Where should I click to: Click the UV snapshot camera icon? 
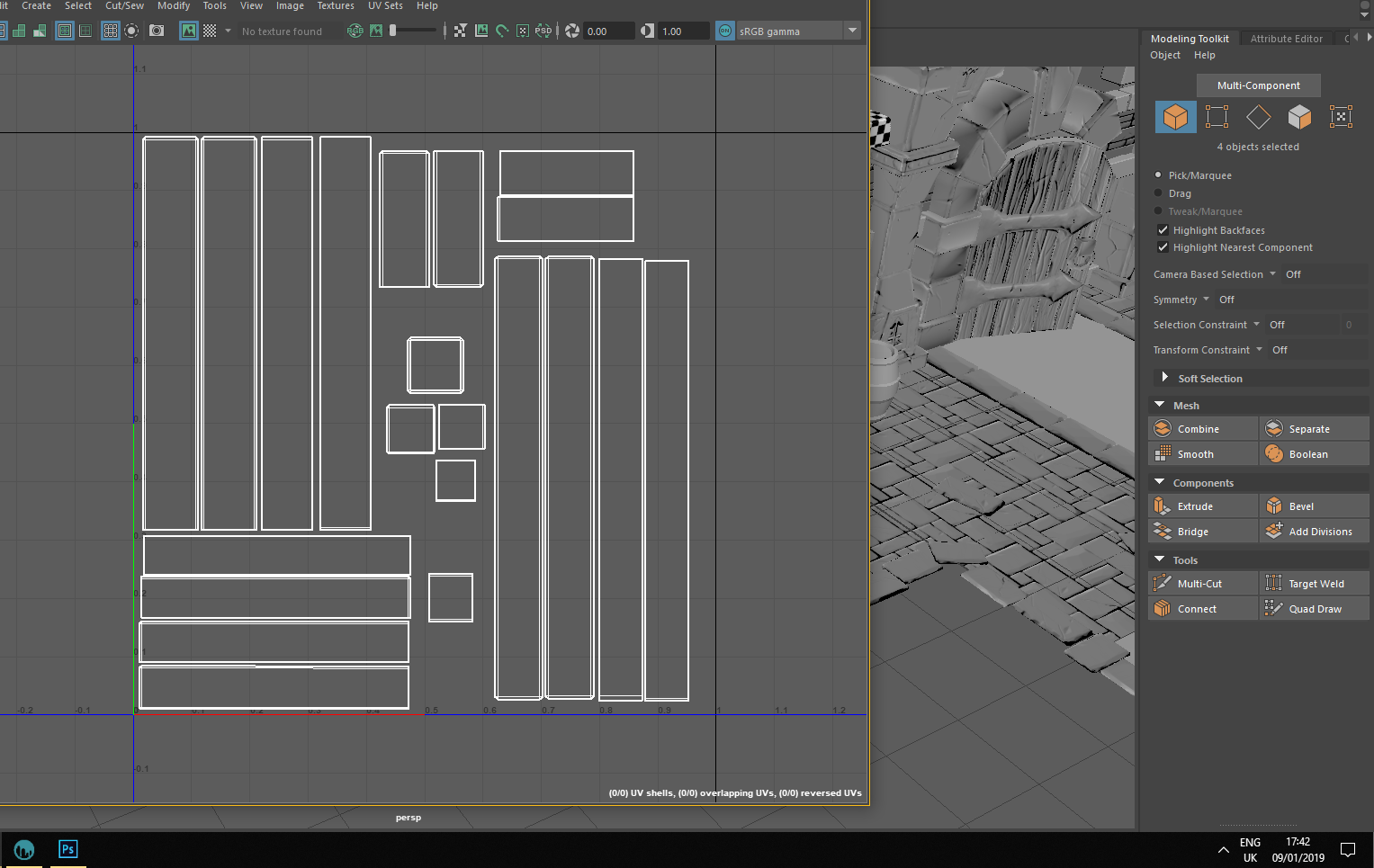pyautogui.click(x=157, y=31)
